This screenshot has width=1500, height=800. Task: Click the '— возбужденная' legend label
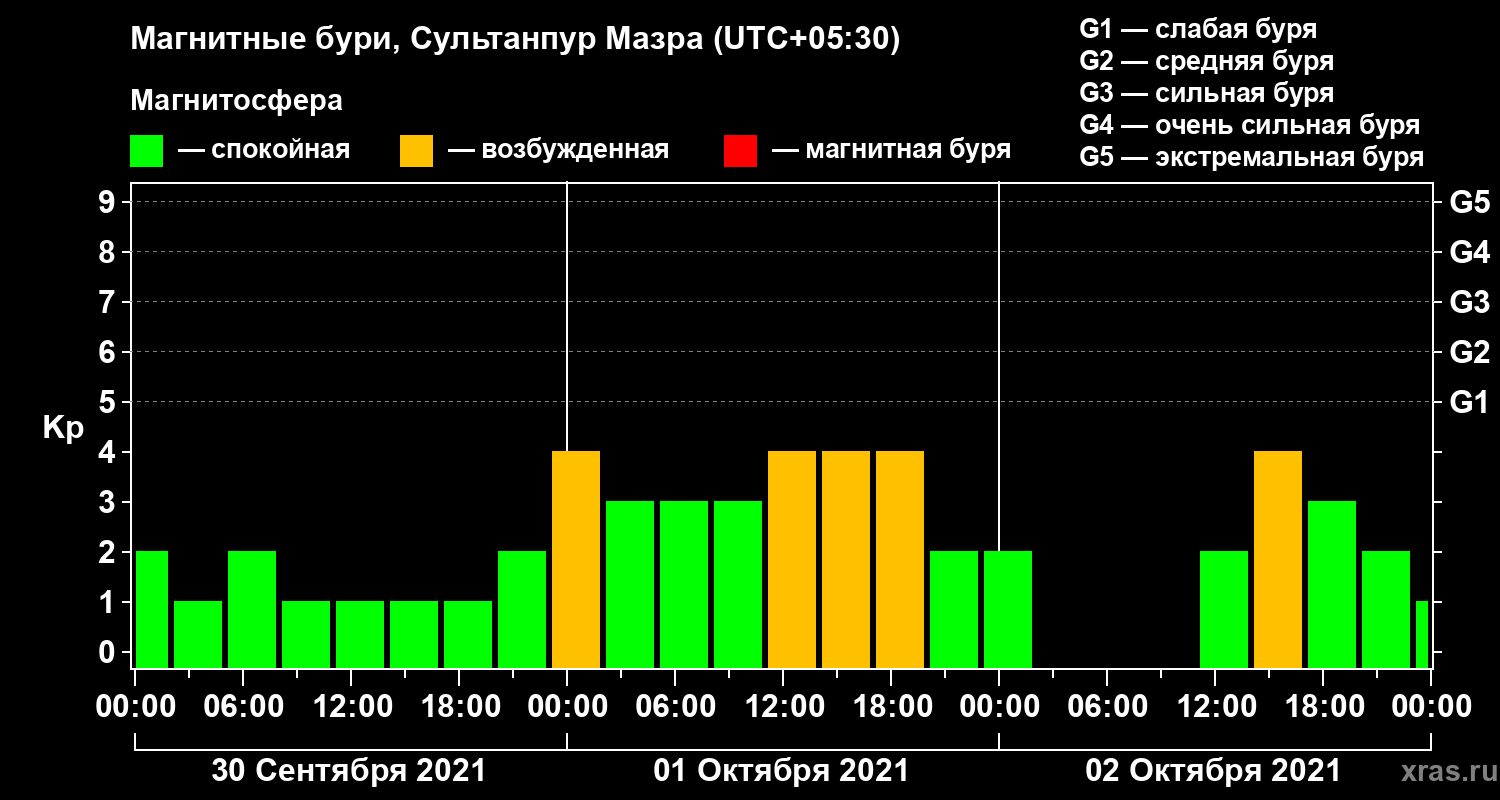(x=558, y=150)
